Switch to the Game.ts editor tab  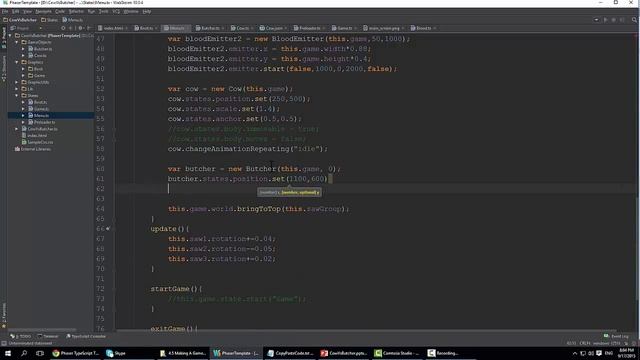pos(344,28)
